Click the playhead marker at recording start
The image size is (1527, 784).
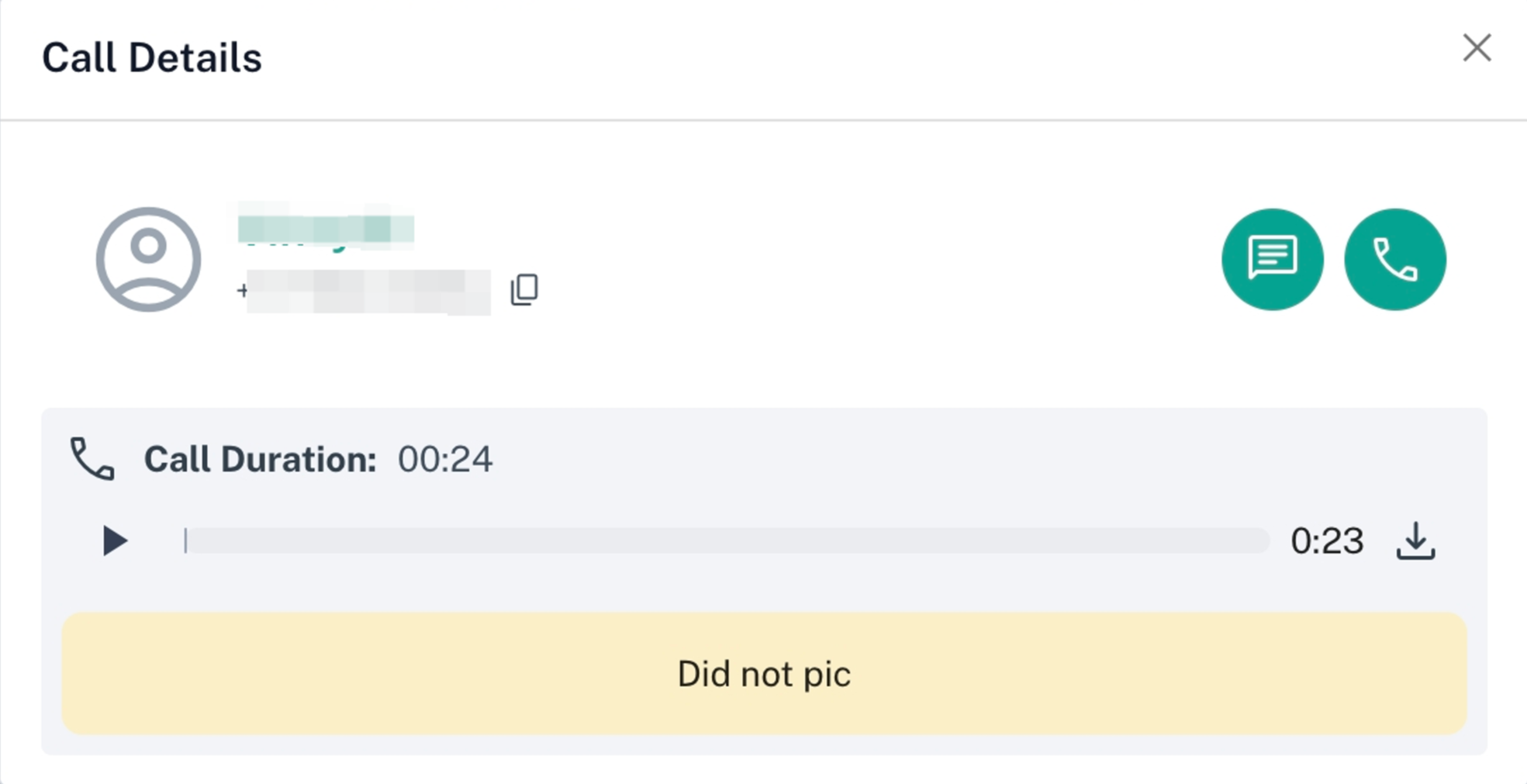click(x=186, y=541)
